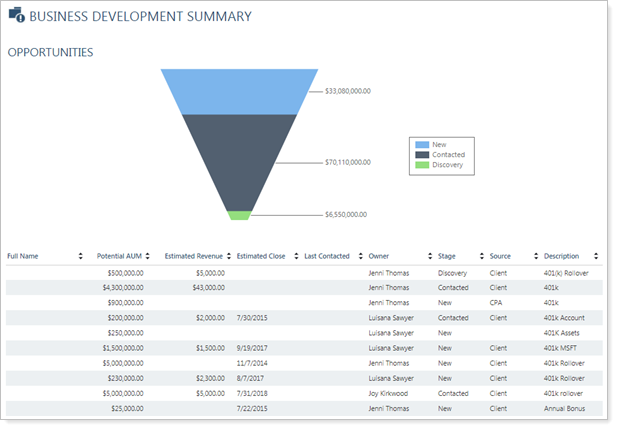Click Joy Kirkwood owner cell
Viewport: 617px width, 429px height.
tap(390, 394)
